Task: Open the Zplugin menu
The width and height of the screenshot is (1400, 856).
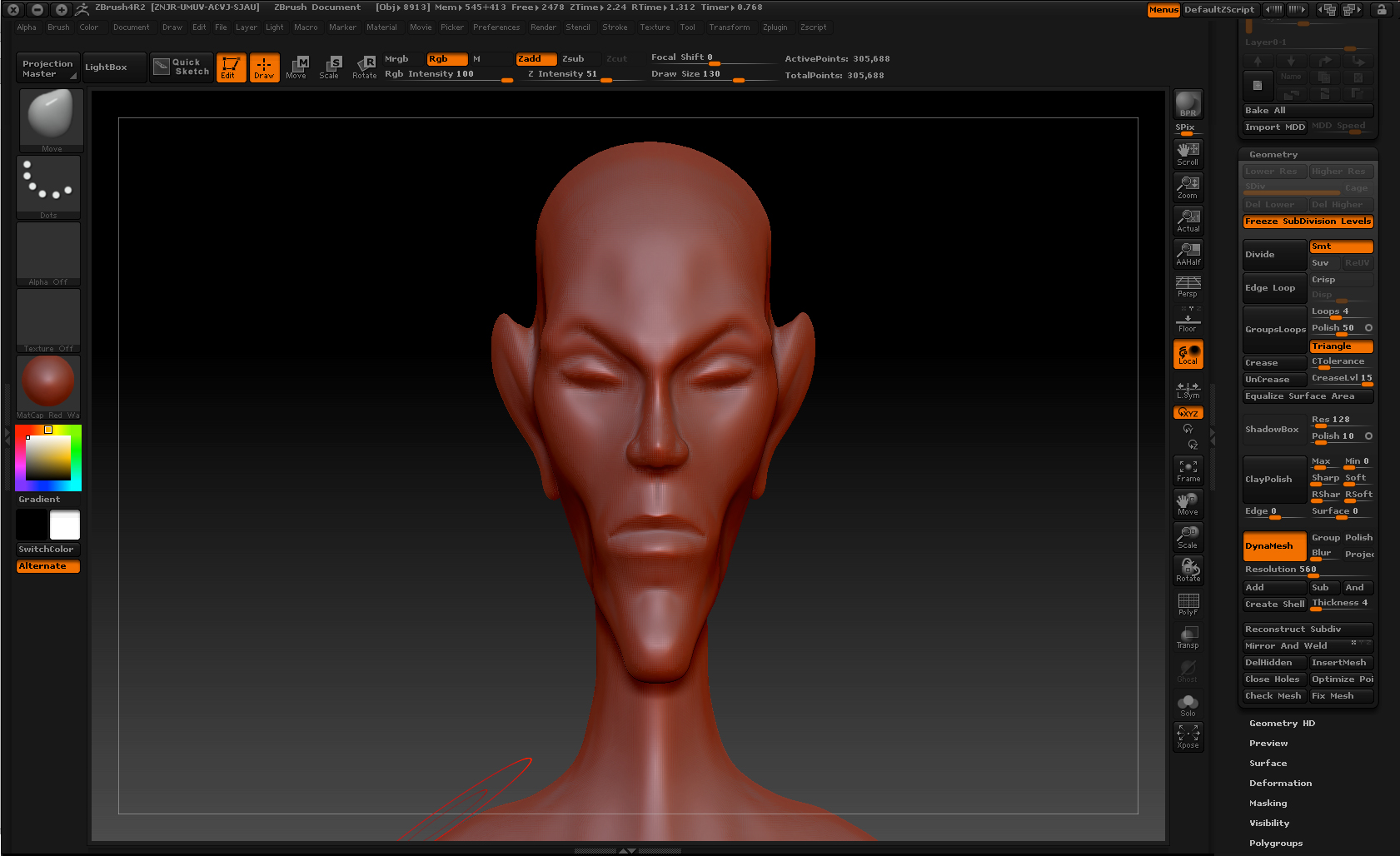Action: [x=775, y=27]
